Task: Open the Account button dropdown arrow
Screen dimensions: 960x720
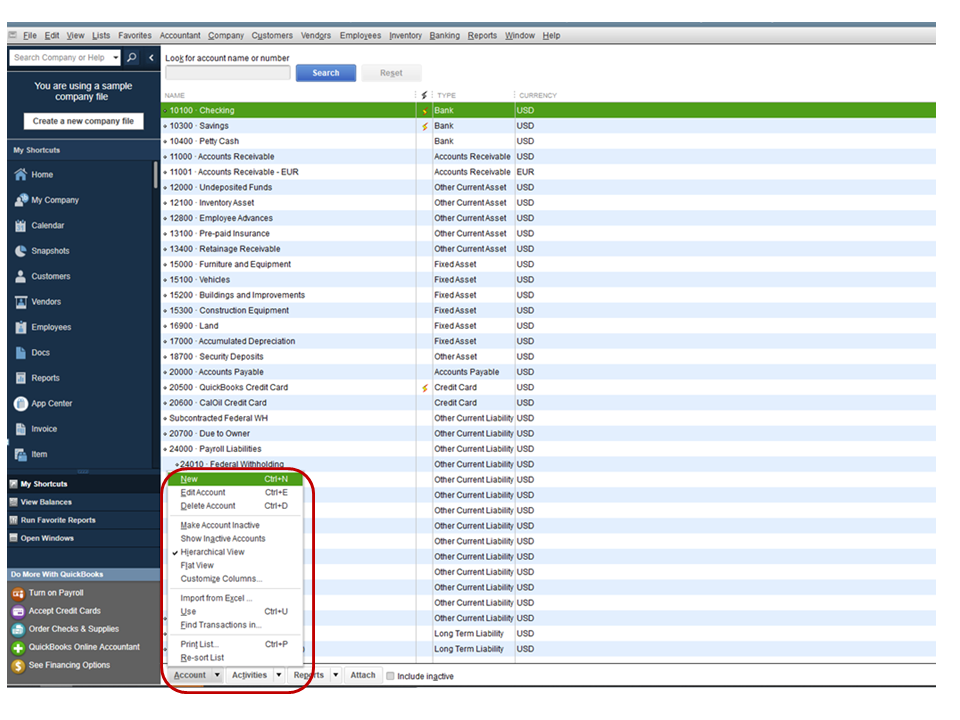Action: 217,675
